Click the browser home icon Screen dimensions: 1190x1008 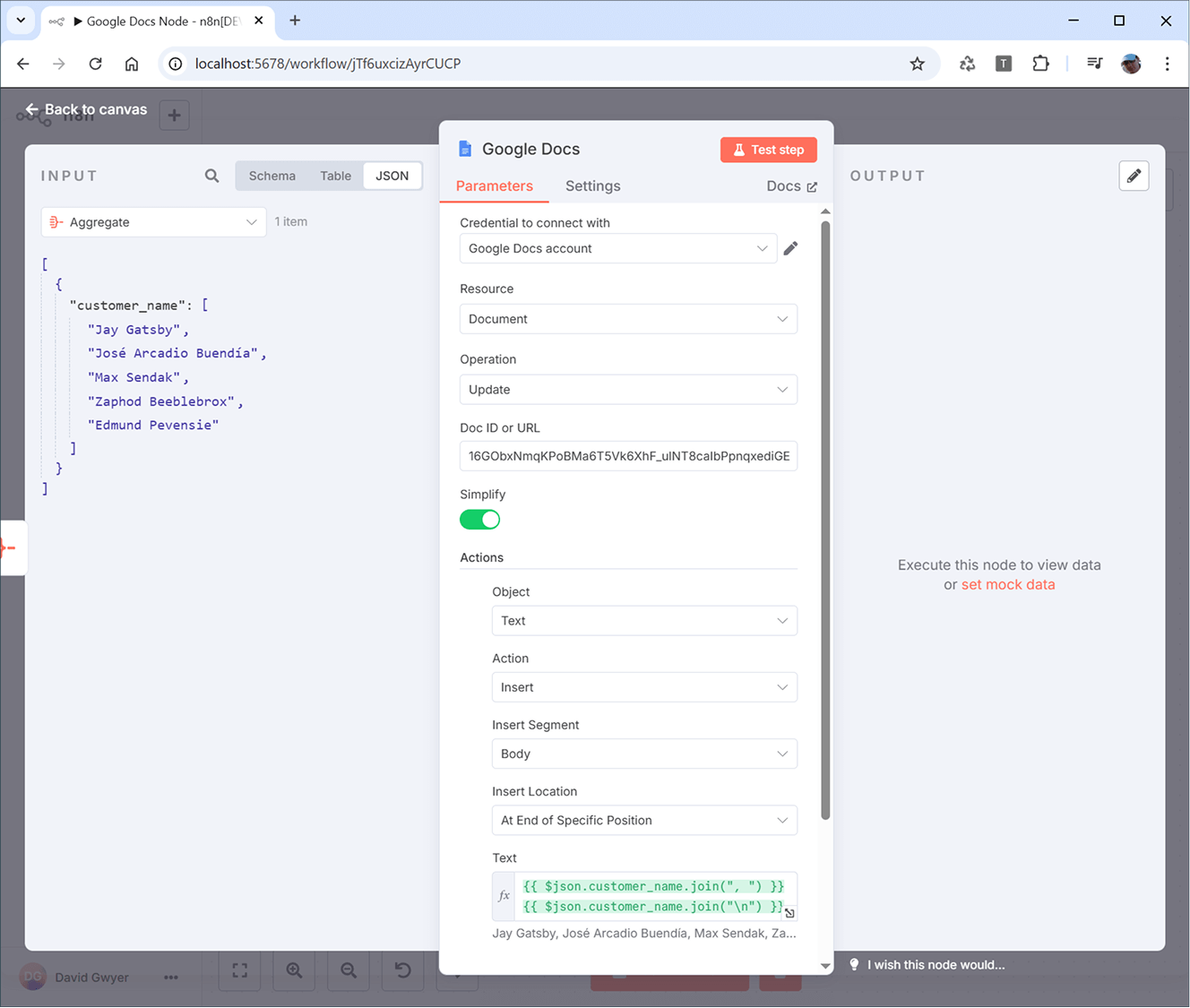click(132, 64)
